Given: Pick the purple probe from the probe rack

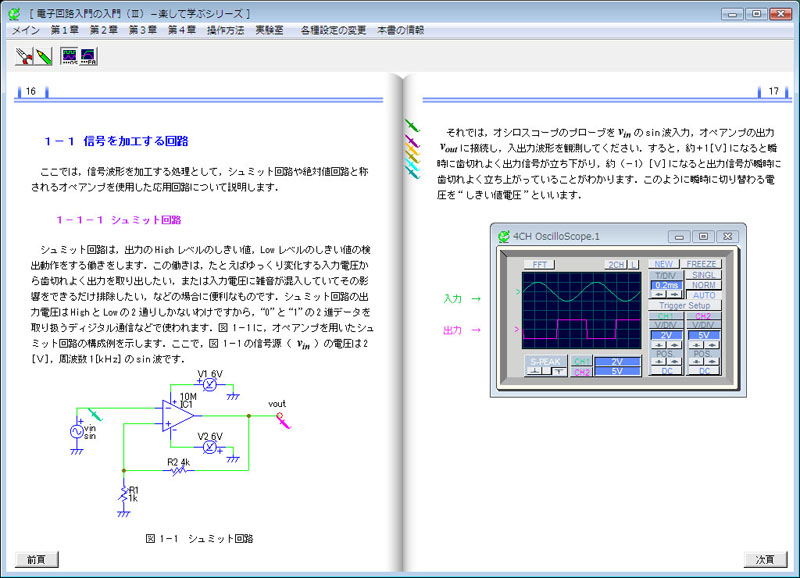Looking at the screenshot, I should (412, 141).
